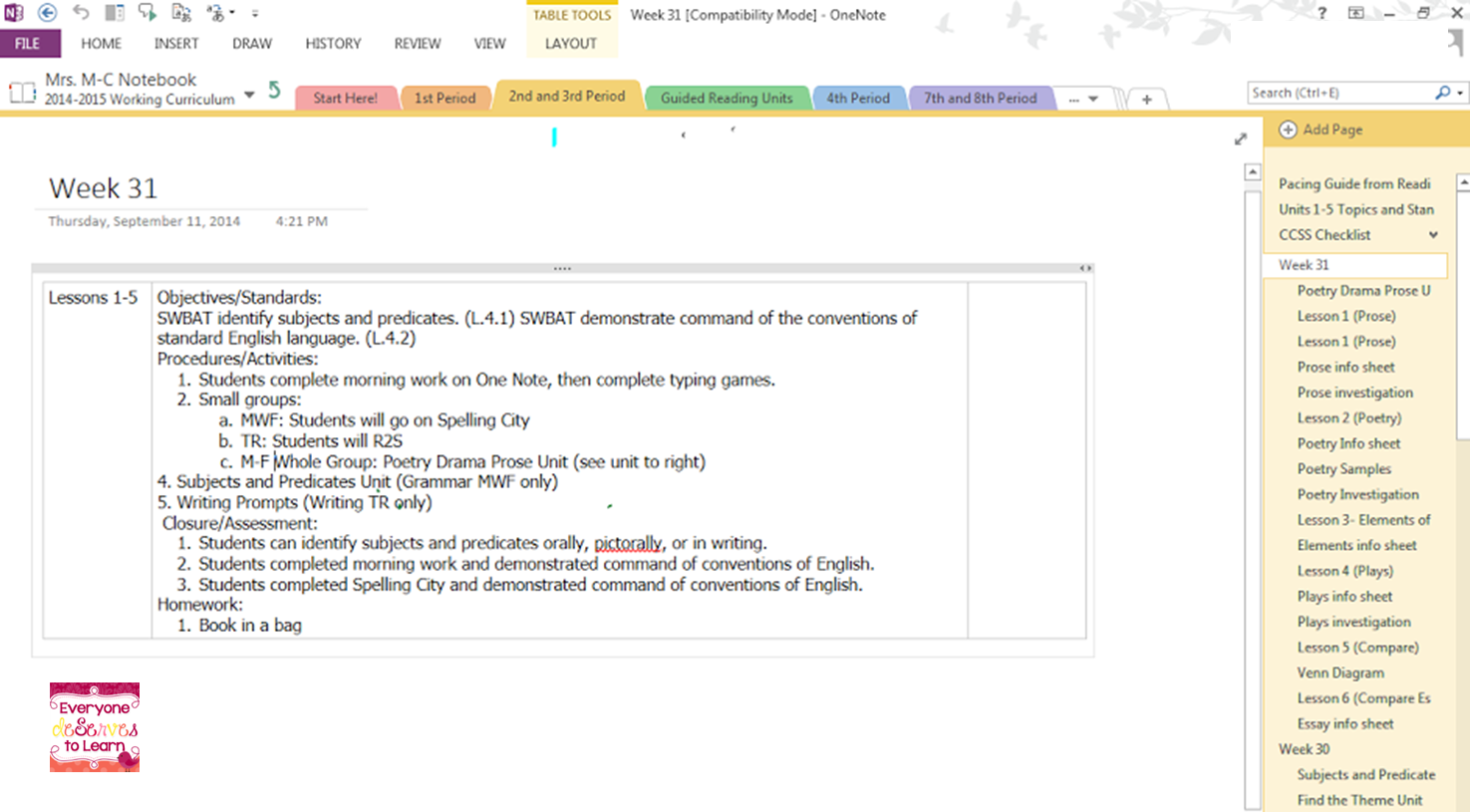The width and height of the screenshot is (1470, 812).
Task: Click the page scrollbar up arrow
Action: pyautogui.click(x=1253, y=172)
